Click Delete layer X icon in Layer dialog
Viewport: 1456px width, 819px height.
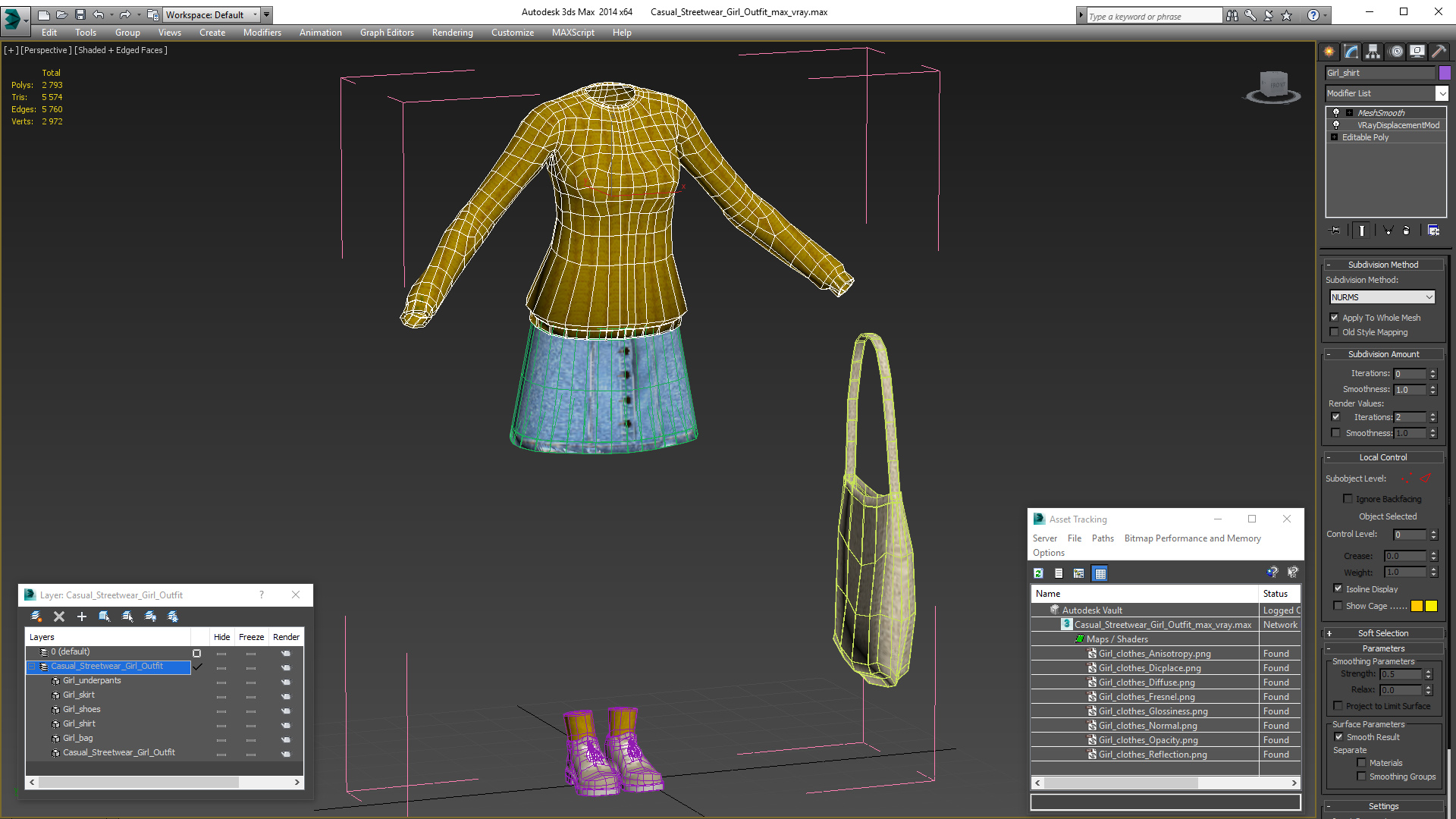click(59, 617)
